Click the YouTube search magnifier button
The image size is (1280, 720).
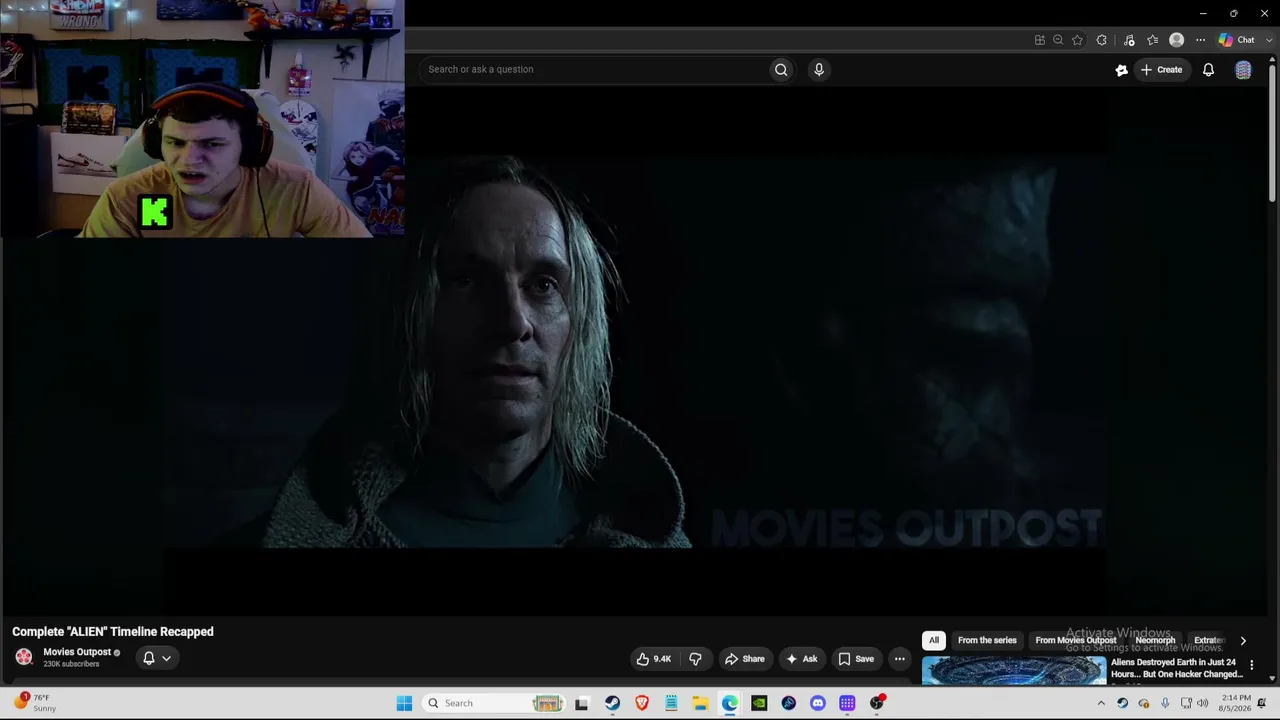point(781,69)
